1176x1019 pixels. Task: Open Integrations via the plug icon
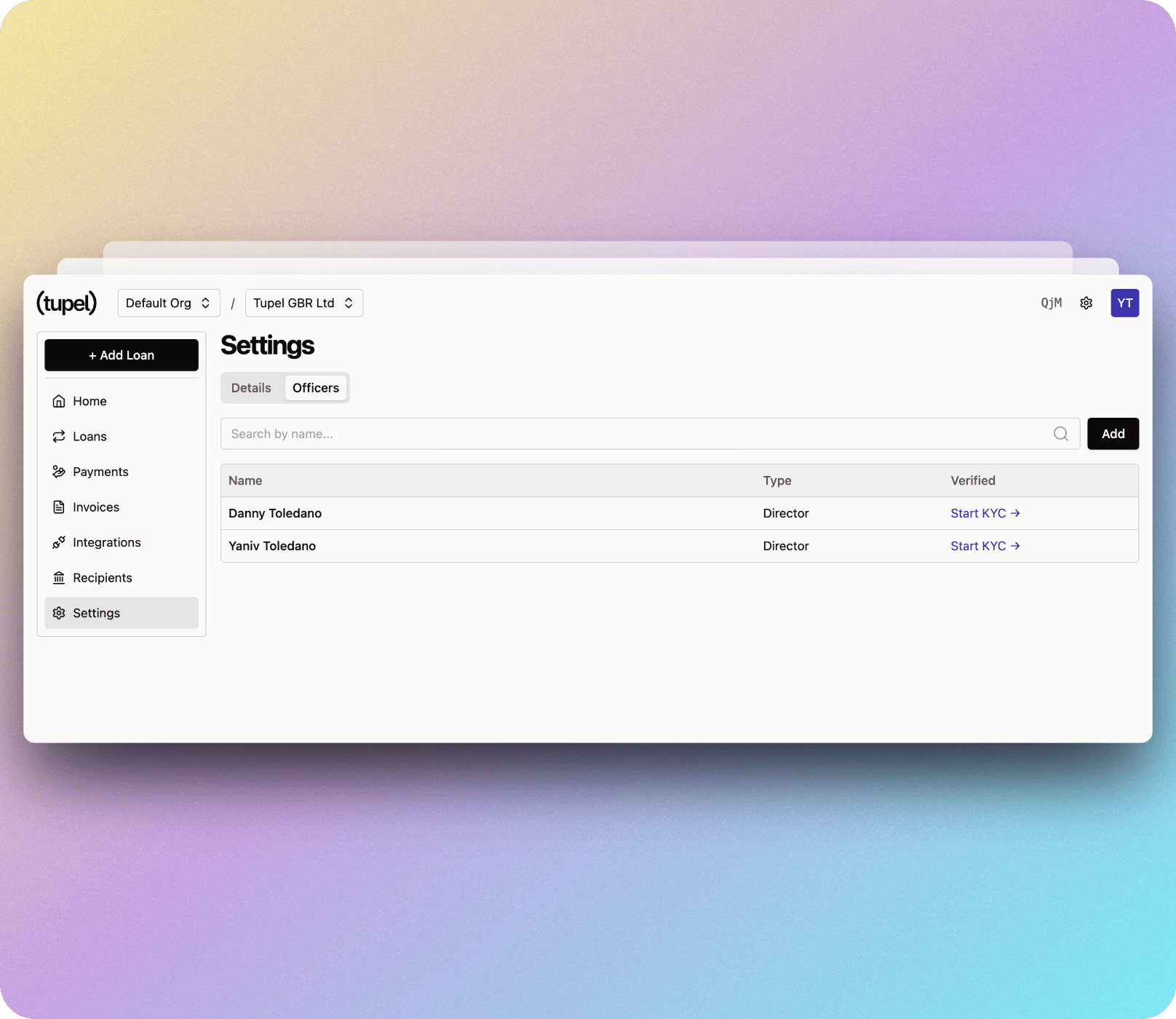(59, 542)
